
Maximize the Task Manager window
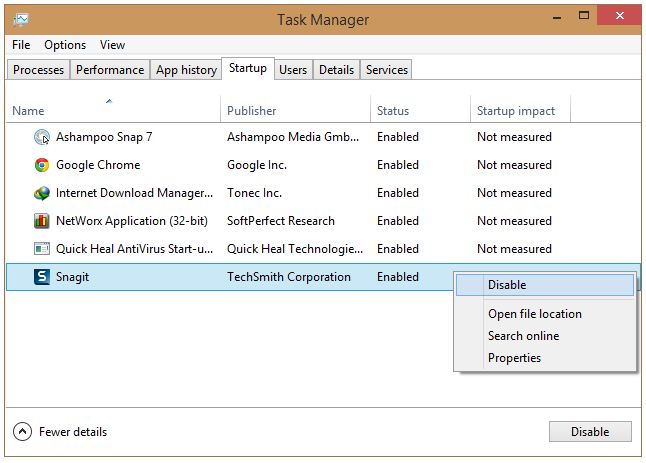tap(583, 16)
